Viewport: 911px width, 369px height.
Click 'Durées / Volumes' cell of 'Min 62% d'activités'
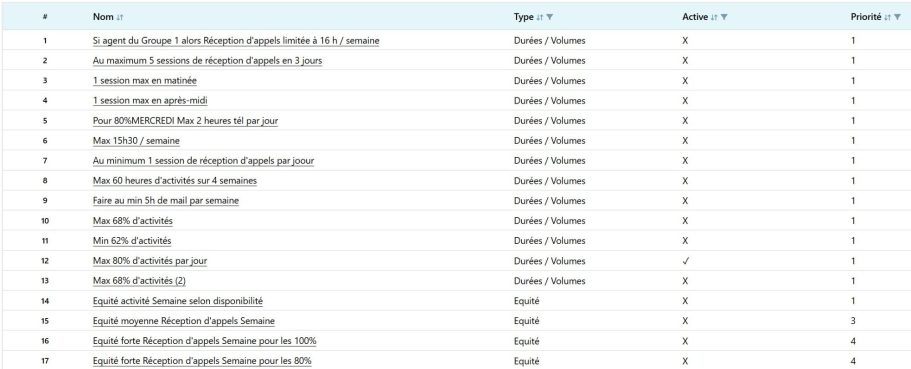(x=550, y=241)
